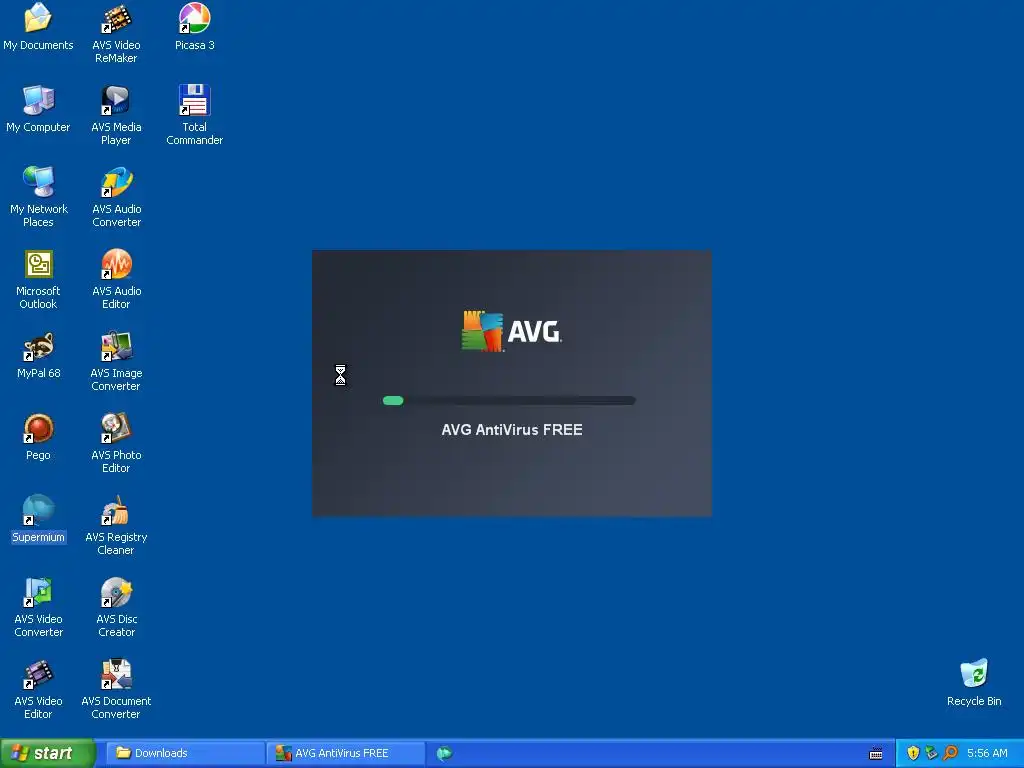Click the AVG installer loading progress bar
This screenshot has width=1024, height=768.
(x=509, y=400)
